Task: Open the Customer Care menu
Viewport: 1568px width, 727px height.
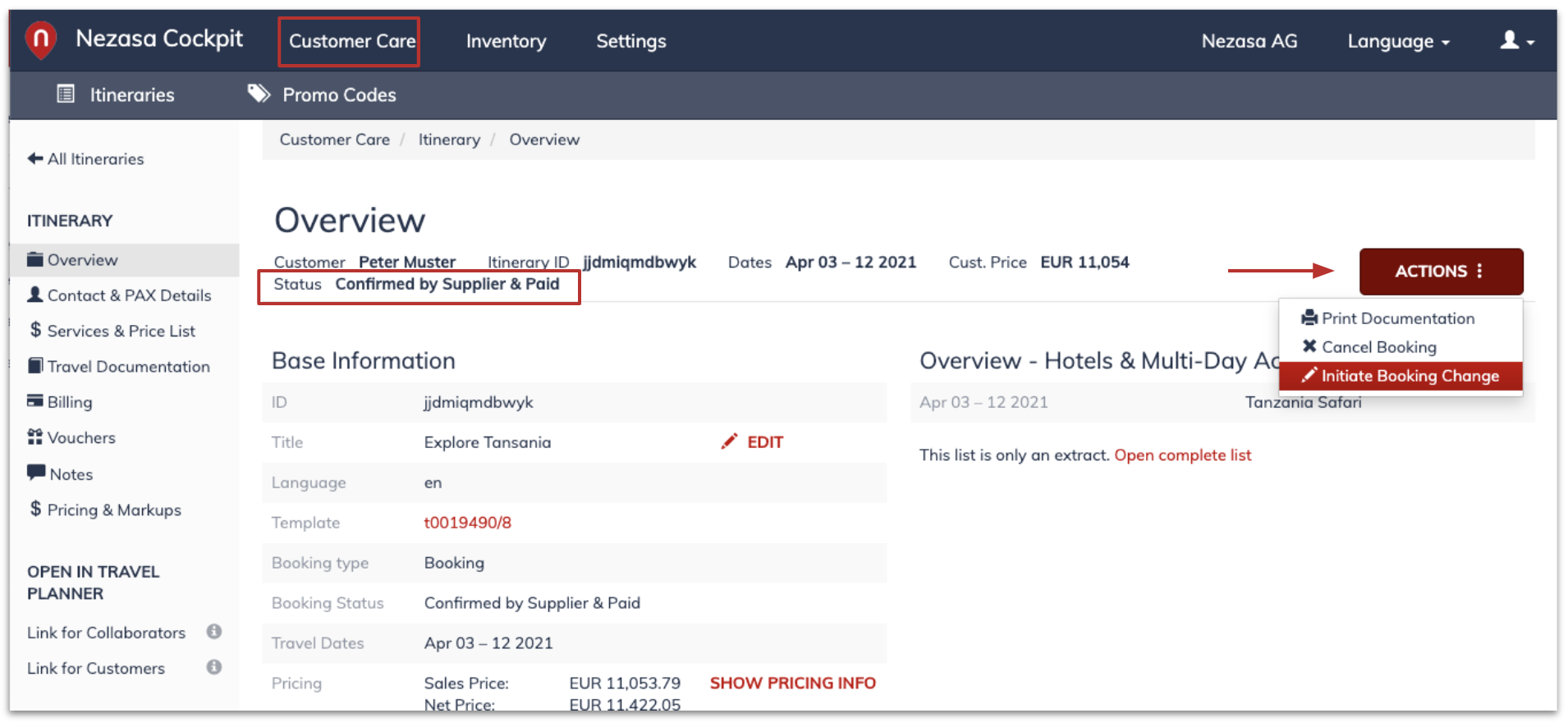Action: click(x=352, y=41)
